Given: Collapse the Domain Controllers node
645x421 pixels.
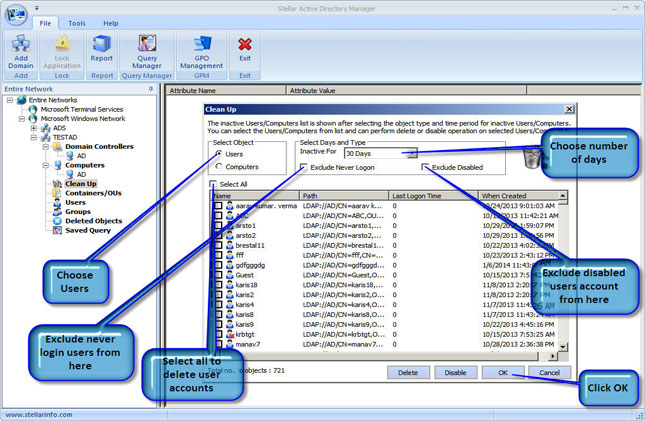Looking at the screenshot, I should pyautogui.click(x=46, y=147).
